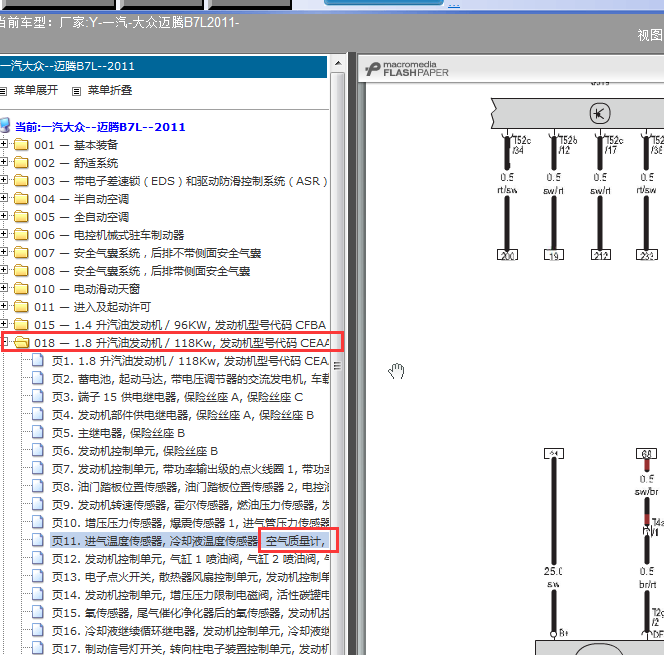Viewport: 664px width, 655px height.
Task: Click document icon of 页12 entry
Action: click(38, 558)
